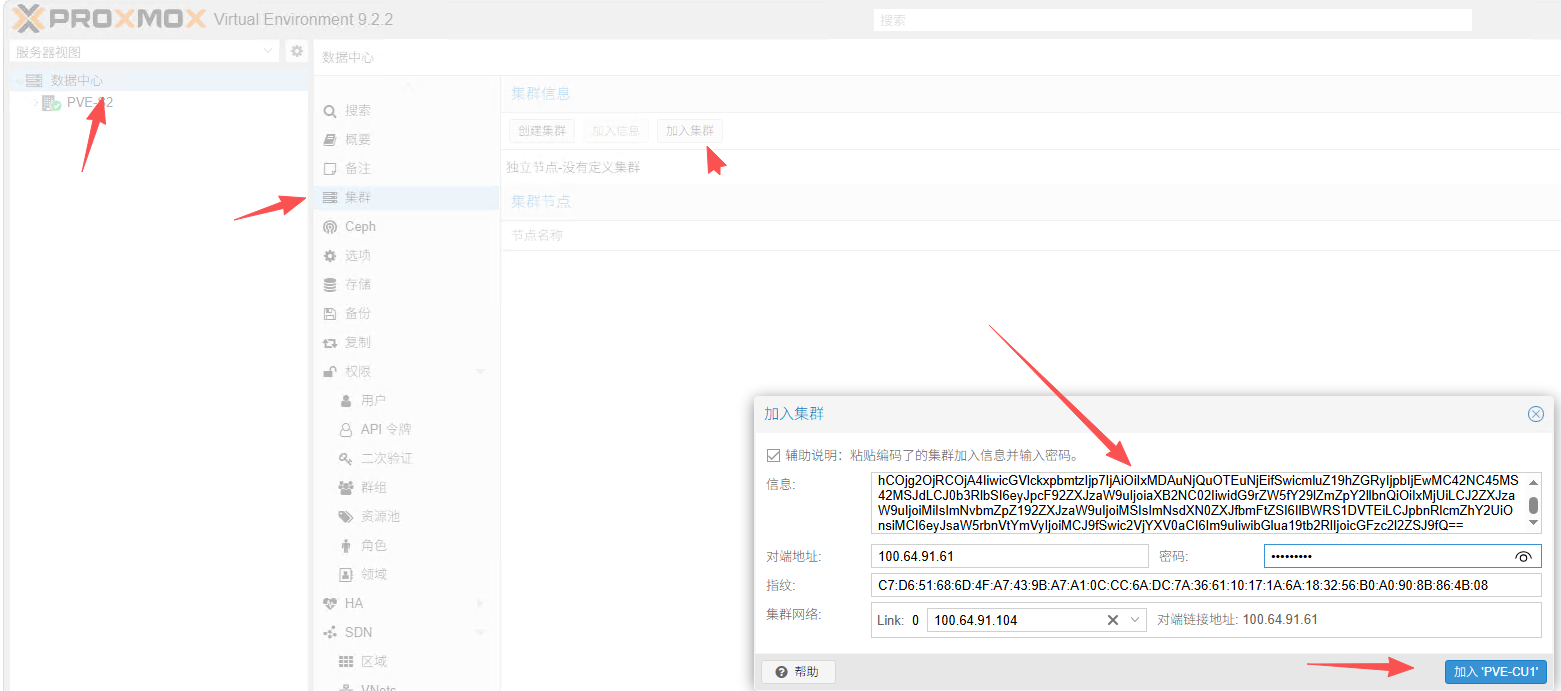The width and height of the screenshot is (1561, 691).
Task: Click the Proxmox logo
Action: point(109,18)
